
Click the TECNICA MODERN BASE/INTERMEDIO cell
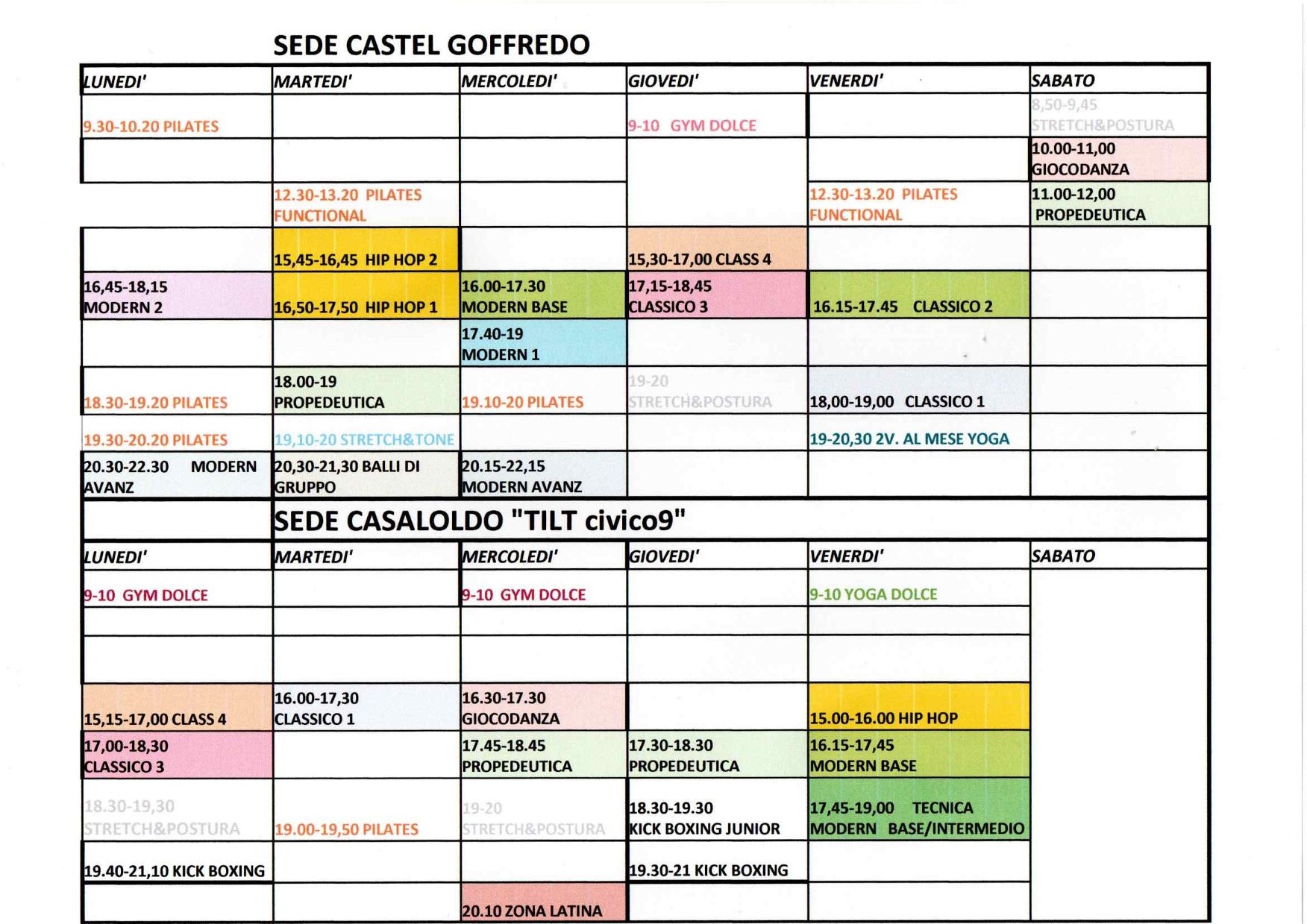point(919,809)
